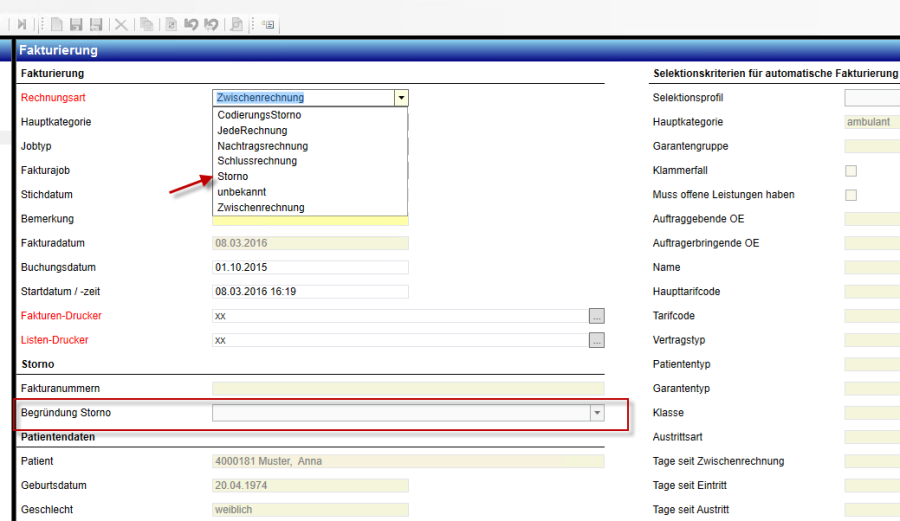Click the print preview magnifier icon
900x521 pixels.
[236, 24]
